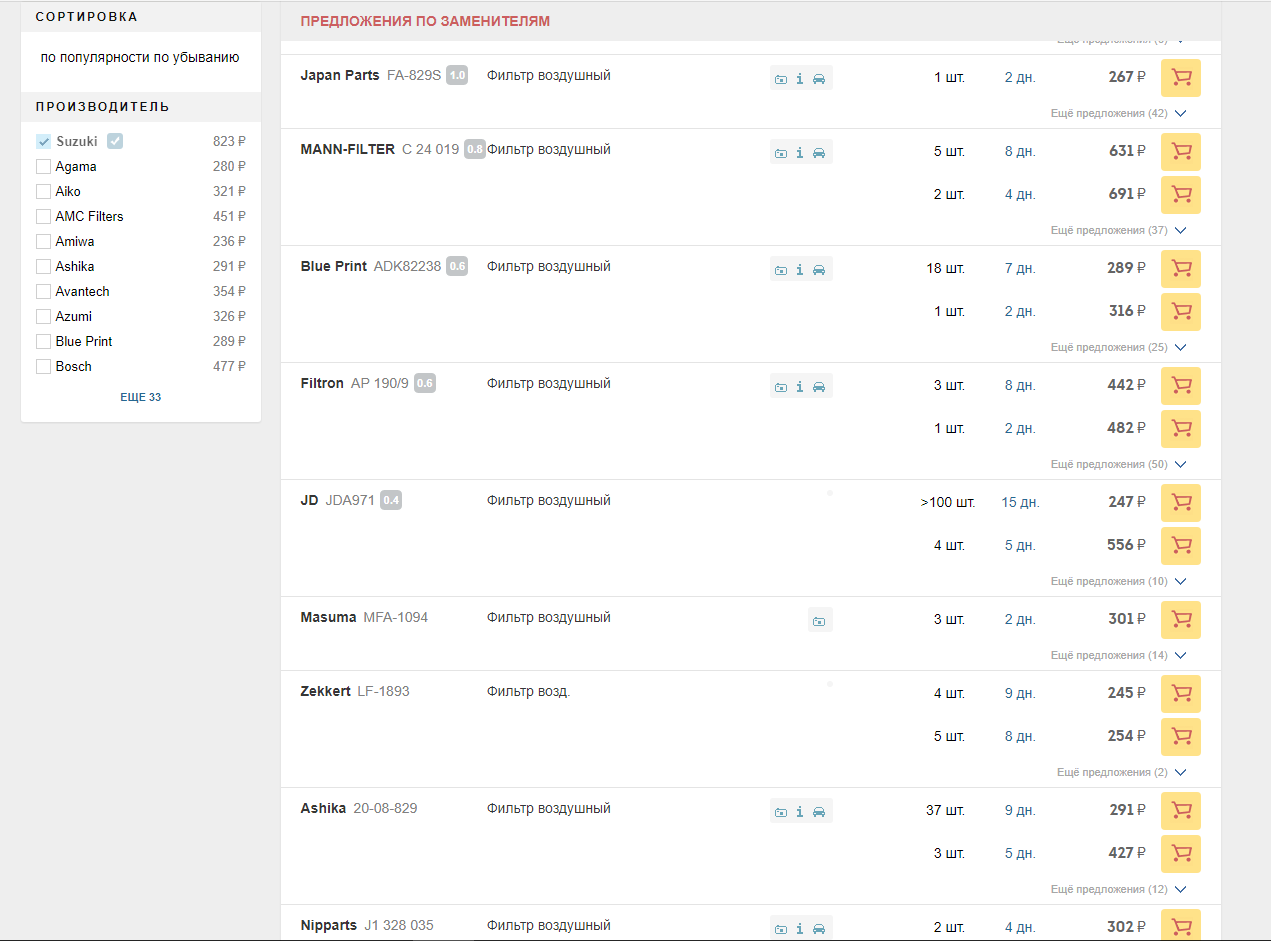This screenshot has height=941, width=1271.
Task: Open photo icon for Blue Print ADK82238
Action: pyautogui.click(x=781, y=270)
